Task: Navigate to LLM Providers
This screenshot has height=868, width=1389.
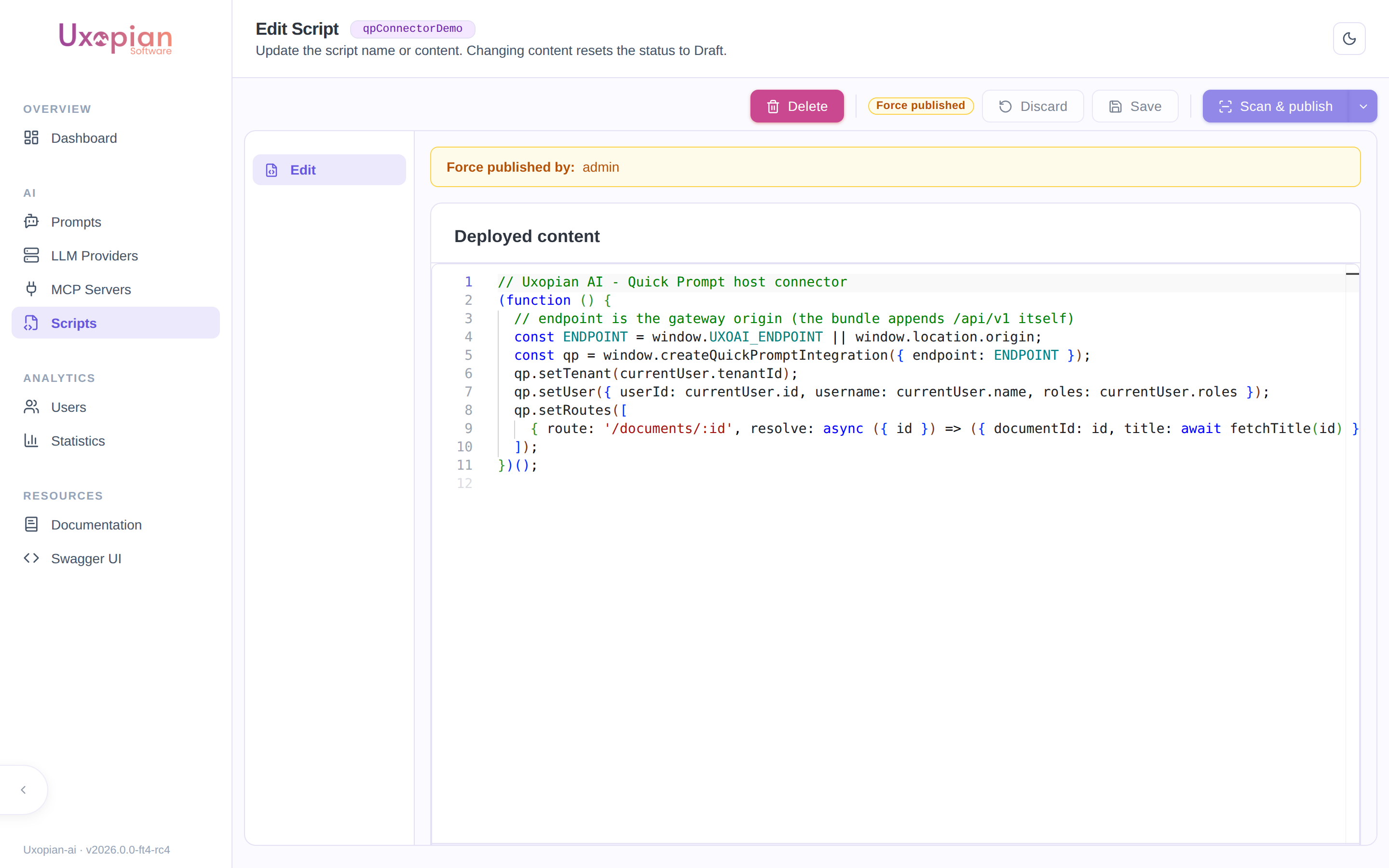Action: tap(115, 256)
